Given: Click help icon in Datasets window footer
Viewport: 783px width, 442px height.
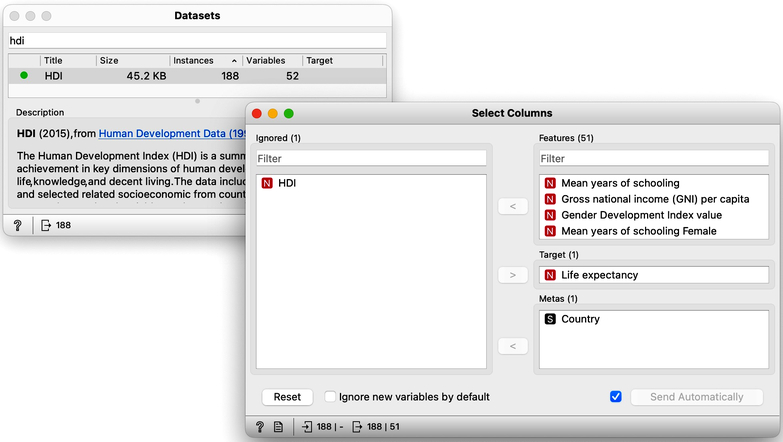Looking at the screenshot, I should coord(17,225).
